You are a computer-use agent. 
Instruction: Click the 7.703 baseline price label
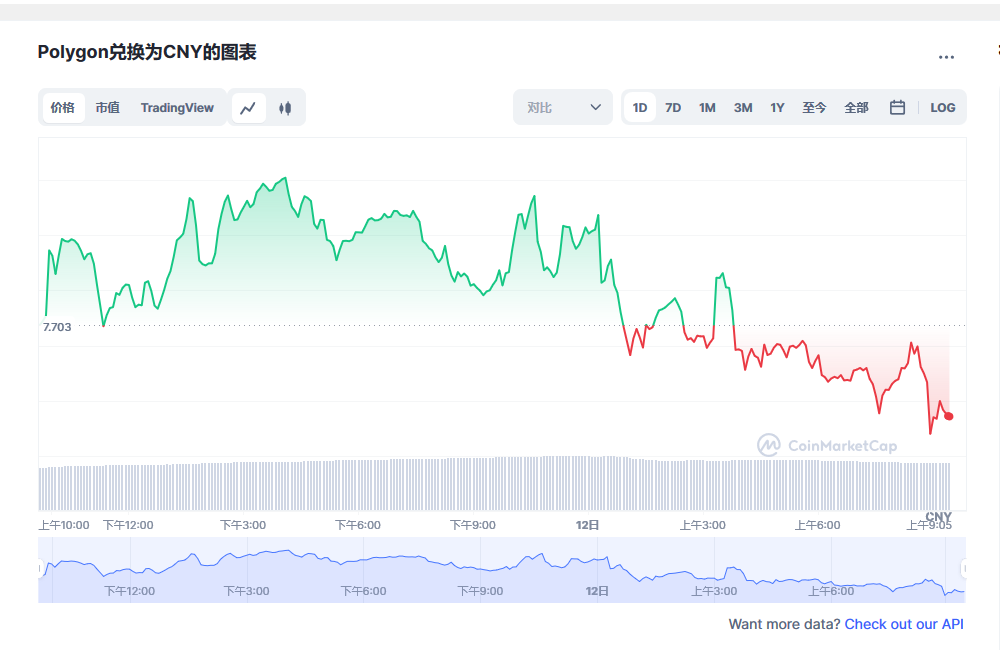coord(57,327)
